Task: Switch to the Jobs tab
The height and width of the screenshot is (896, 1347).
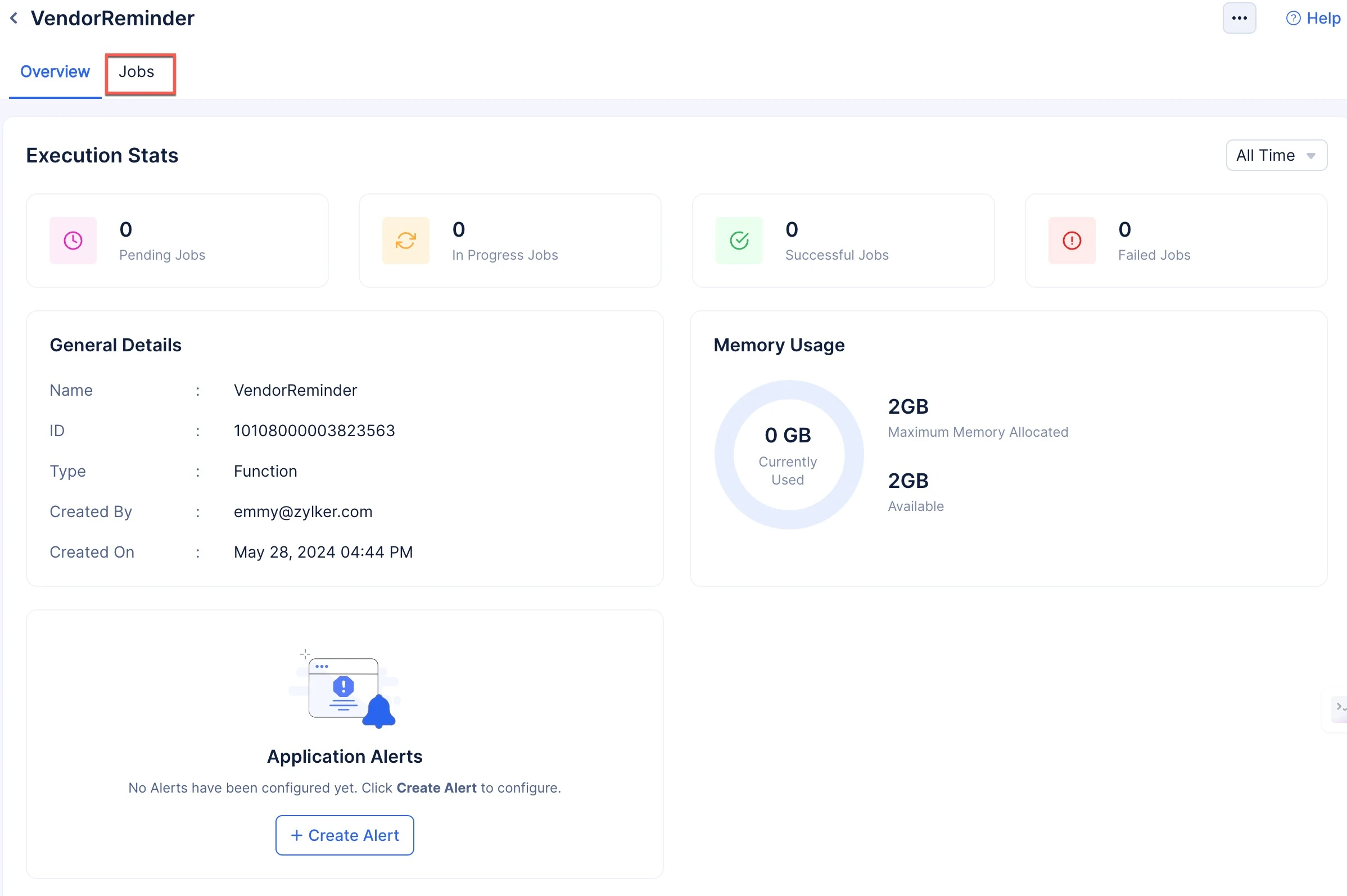Action: 137,72
